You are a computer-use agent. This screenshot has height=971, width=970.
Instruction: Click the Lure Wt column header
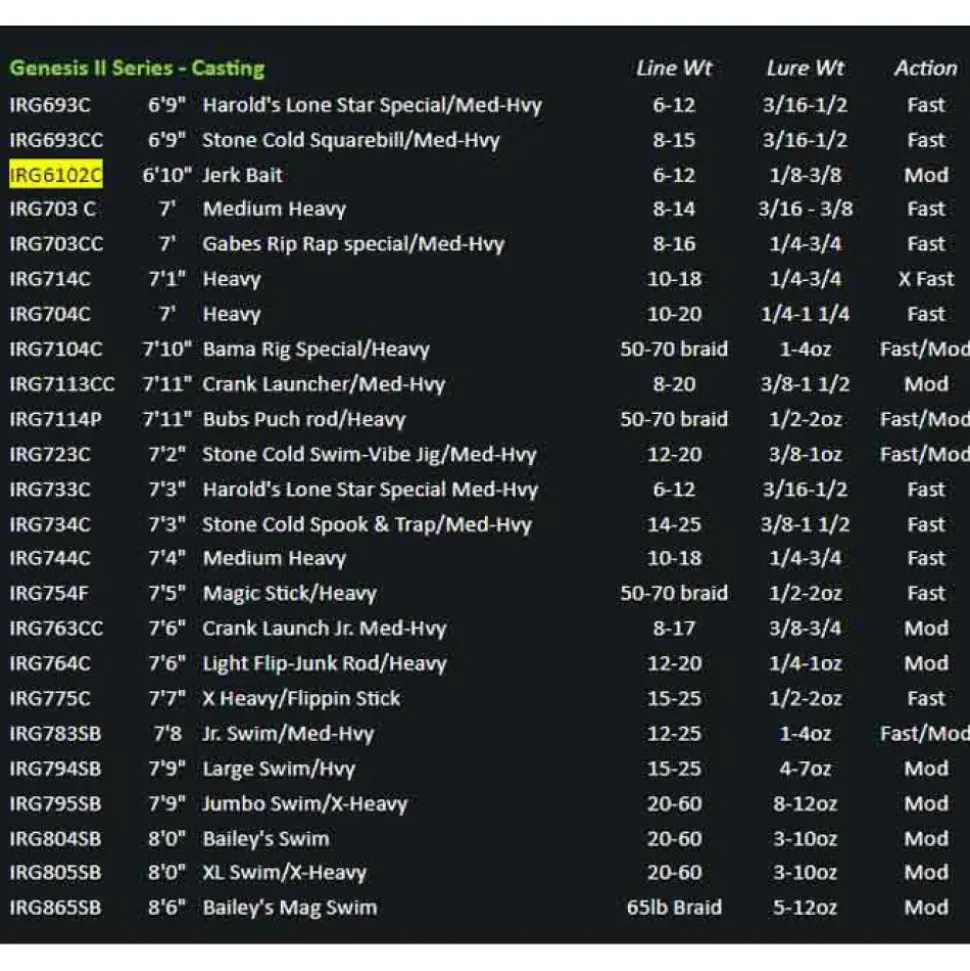[x=805, y=68]
